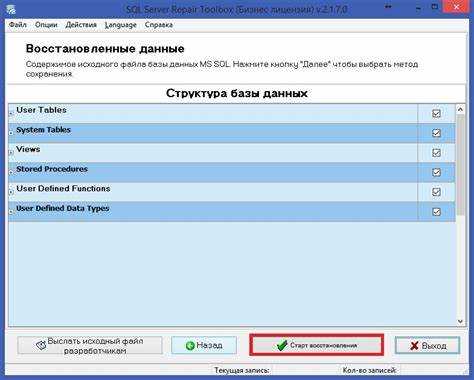Toggle the User Defined Functions checkbox
This screenshot has height=380, width=474.
(x=436, y=192)
